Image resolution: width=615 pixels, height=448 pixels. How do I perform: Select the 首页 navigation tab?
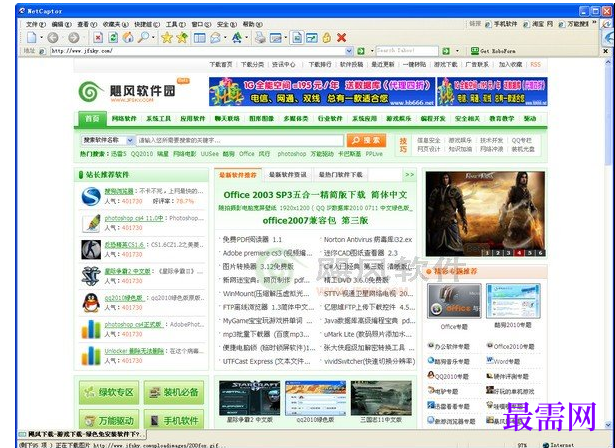coord(92,118)
